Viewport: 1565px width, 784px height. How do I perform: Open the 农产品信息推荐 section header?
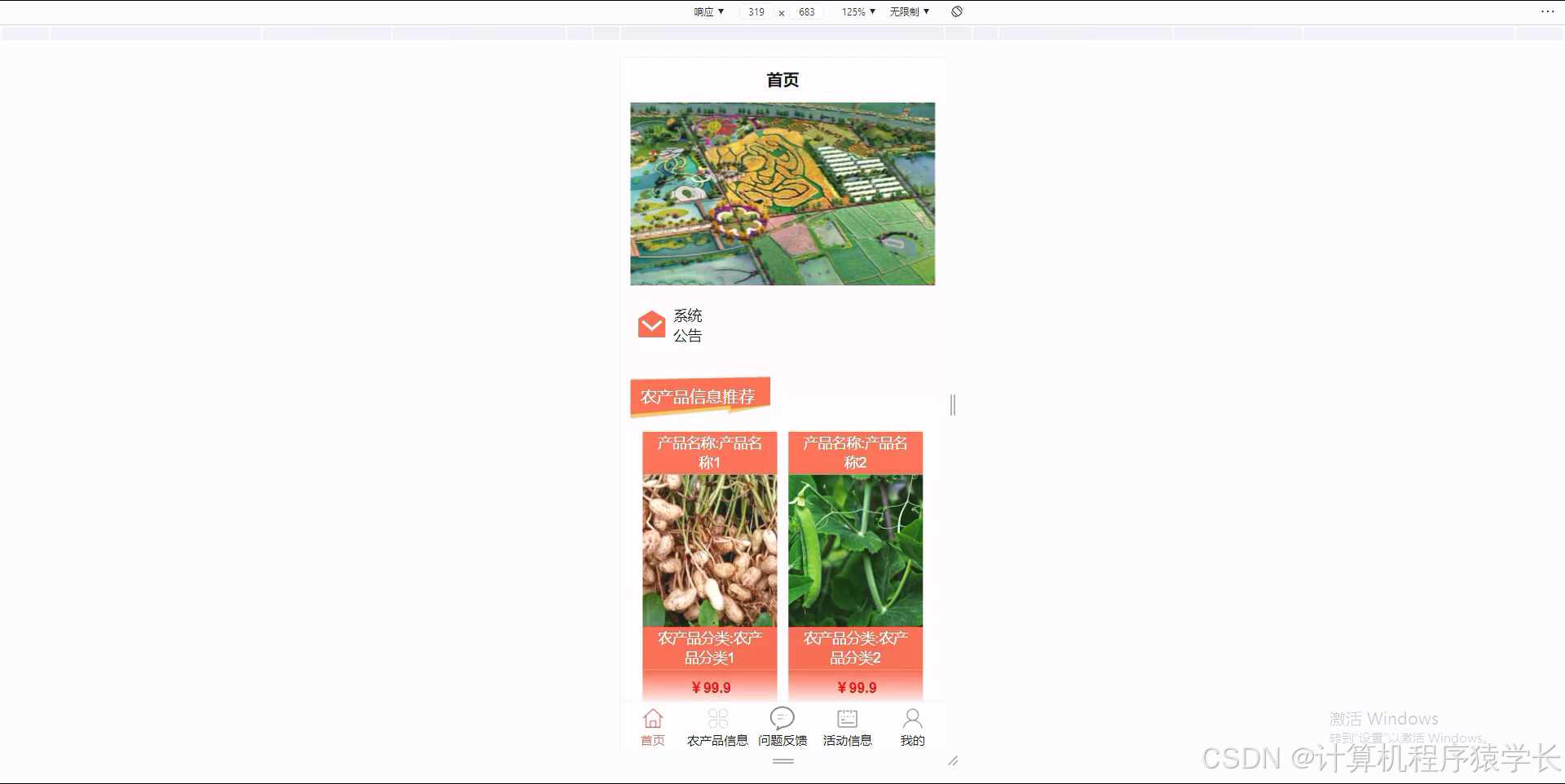[x=699, y=397]
